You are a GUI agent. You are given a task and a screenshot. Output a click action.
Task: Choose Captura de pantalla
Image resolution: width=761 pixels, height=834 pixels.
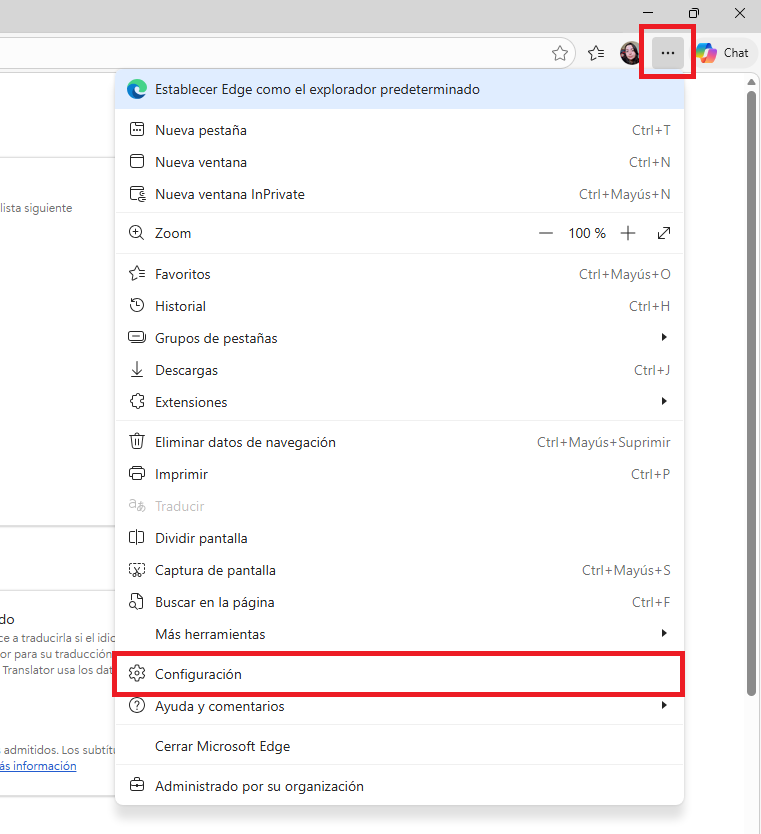click(x=399, y=570)
